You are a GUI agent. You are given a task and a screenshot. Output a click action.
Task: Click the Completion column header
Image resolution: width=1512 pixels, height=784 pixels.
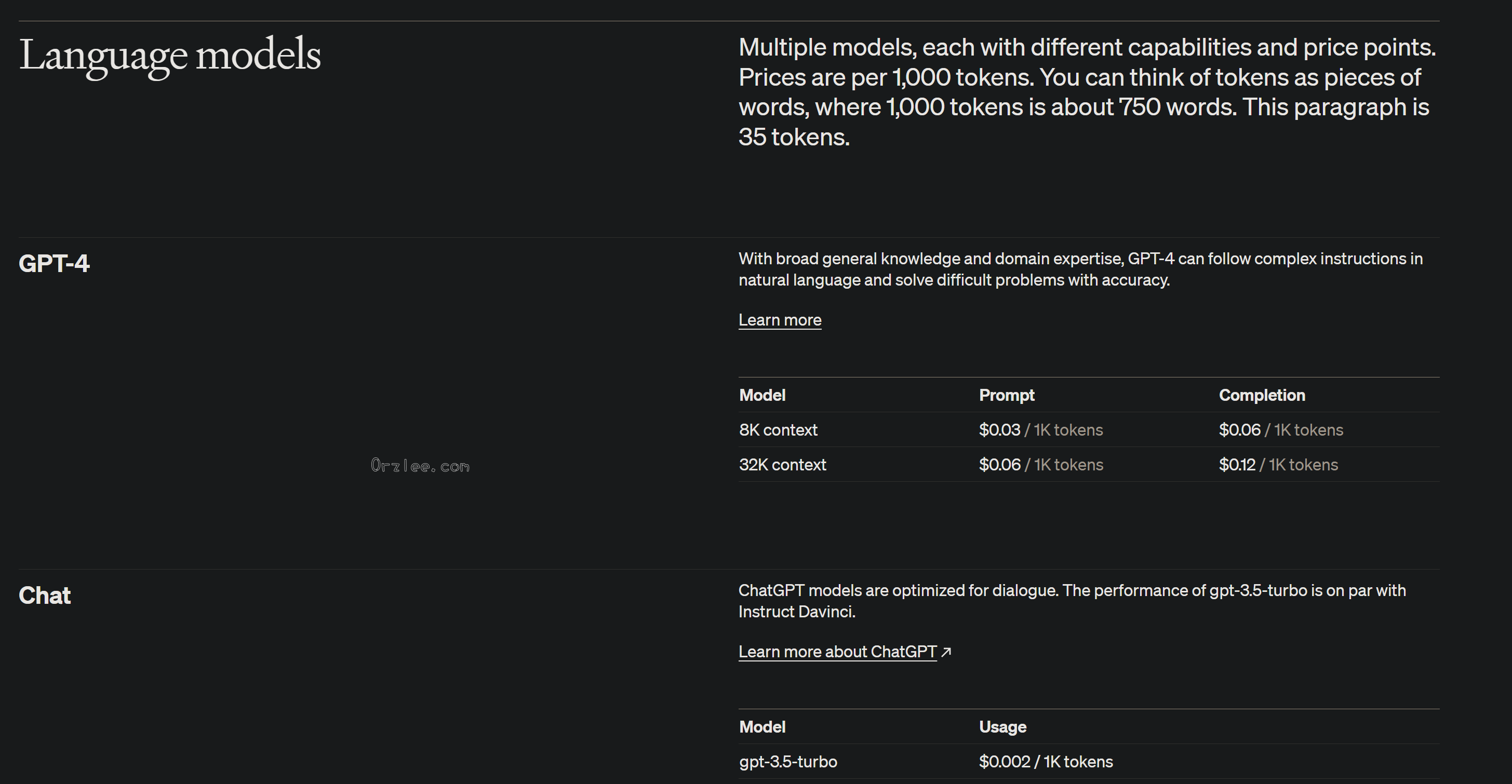pos(1262,395)
